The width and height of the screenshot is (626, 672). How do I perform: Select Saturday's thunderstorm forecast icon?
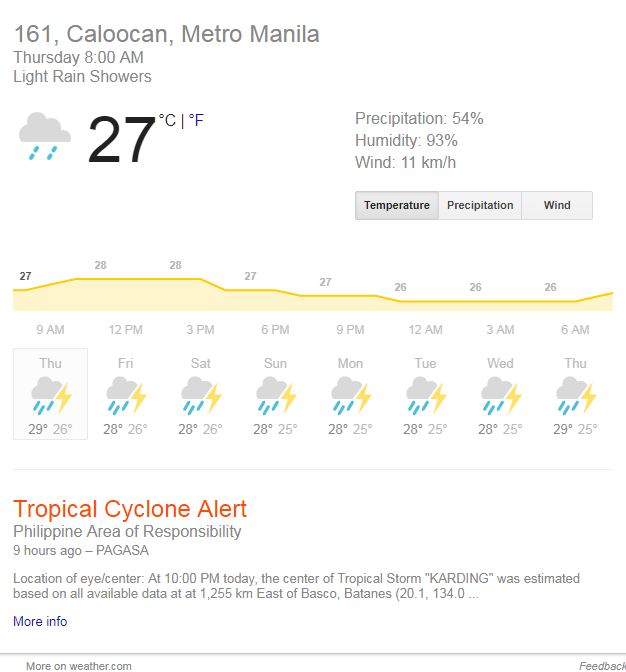[x=201, y=396]
